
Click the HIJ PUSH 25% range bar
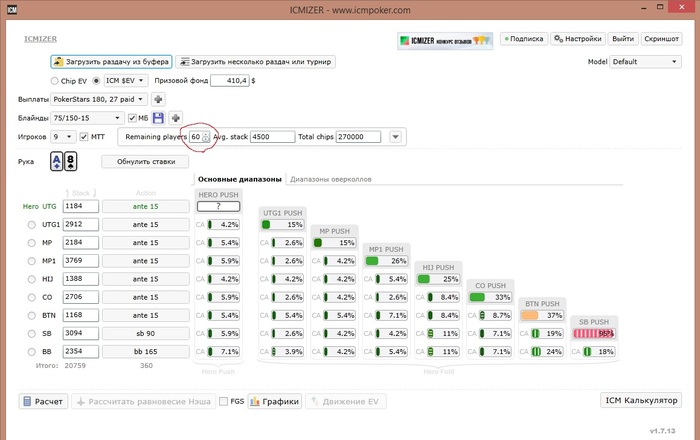438,279
